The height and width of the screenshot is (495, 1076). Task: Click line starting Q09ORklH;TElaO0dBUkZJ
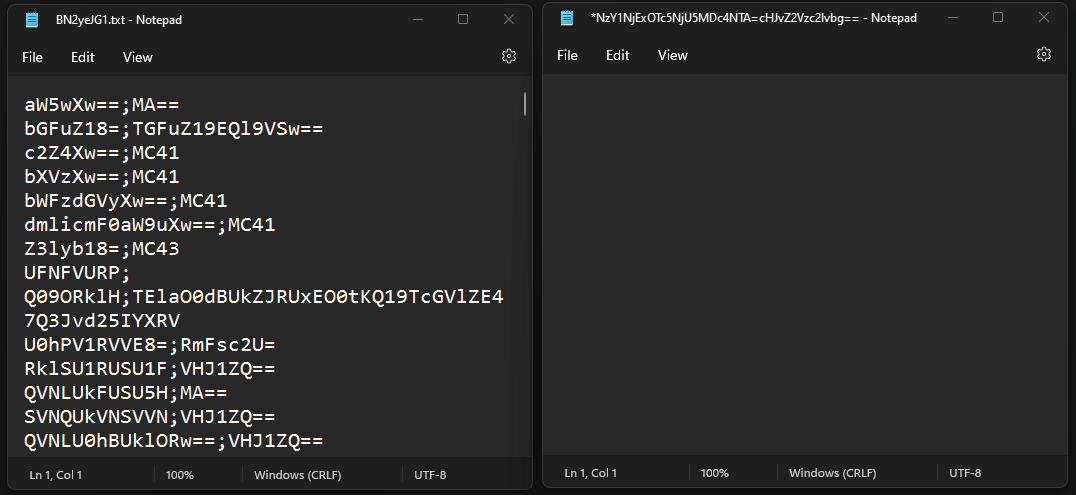click(x=264, y=297)
